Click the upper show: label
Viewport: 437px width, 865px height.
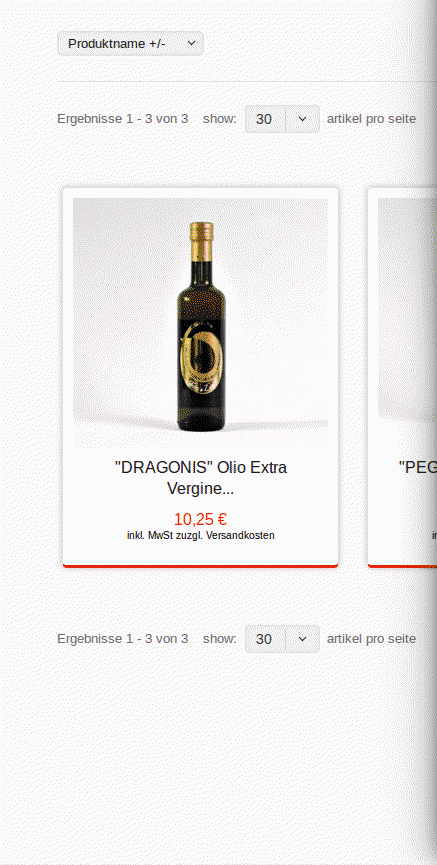pyautogui.click(x=220, y=119)
